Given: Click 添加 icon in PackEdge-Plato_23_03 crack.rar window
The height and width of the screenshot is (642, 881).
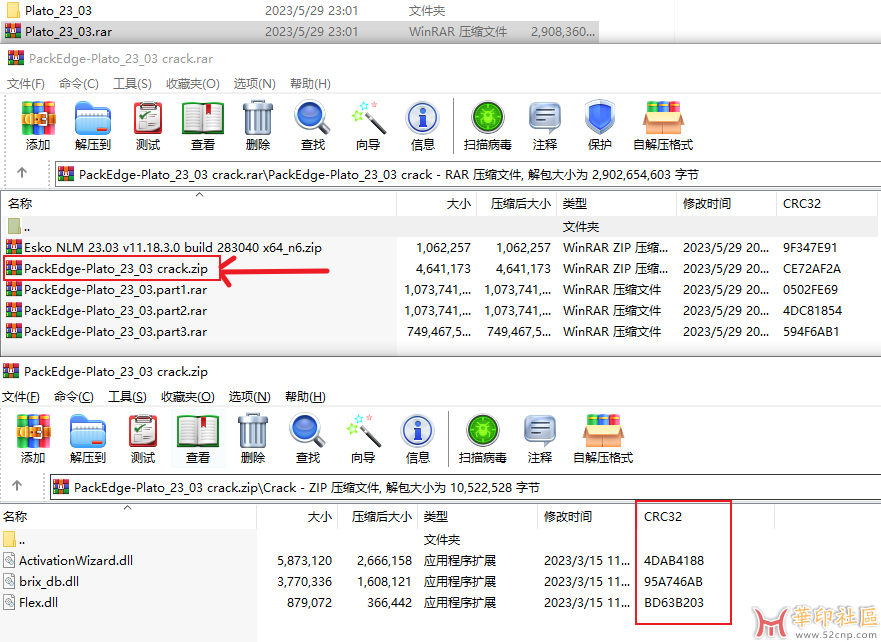Looking at the screenshot, I should (x=38, y=119).
